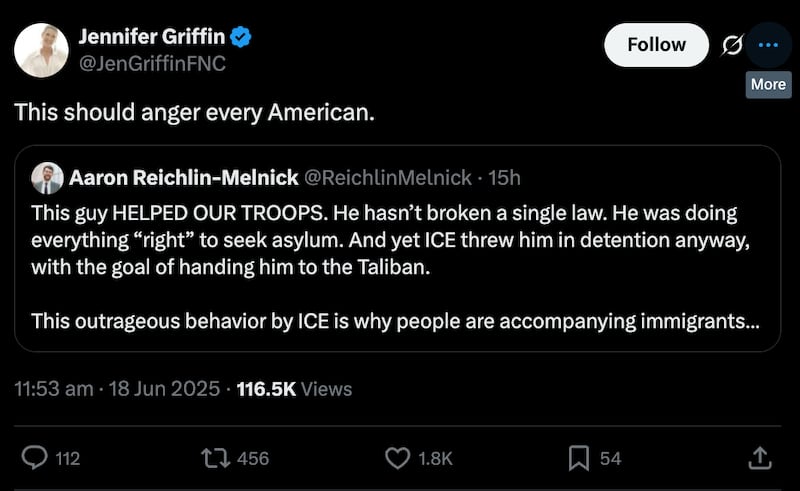The width and height of the screenshot is (800, 491).
Task: Click the Aaron Reichlin-Melnick name in quote
Action: point(183,178)
